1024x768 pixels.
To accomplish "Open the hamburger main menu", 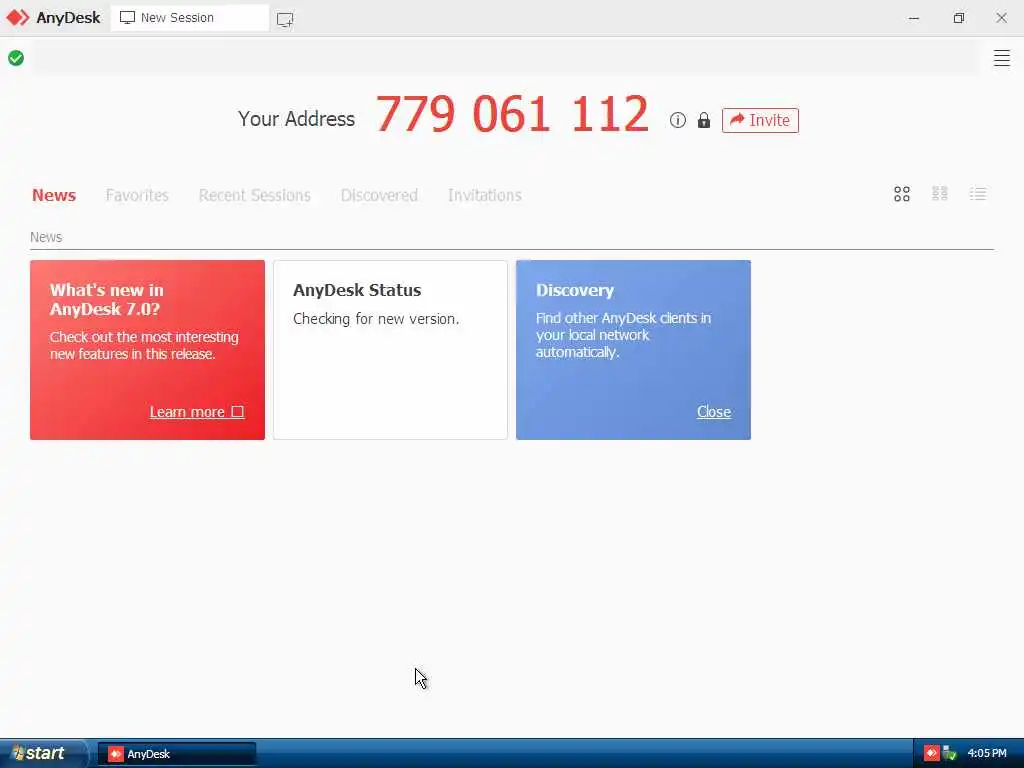I will [1002, 58].
